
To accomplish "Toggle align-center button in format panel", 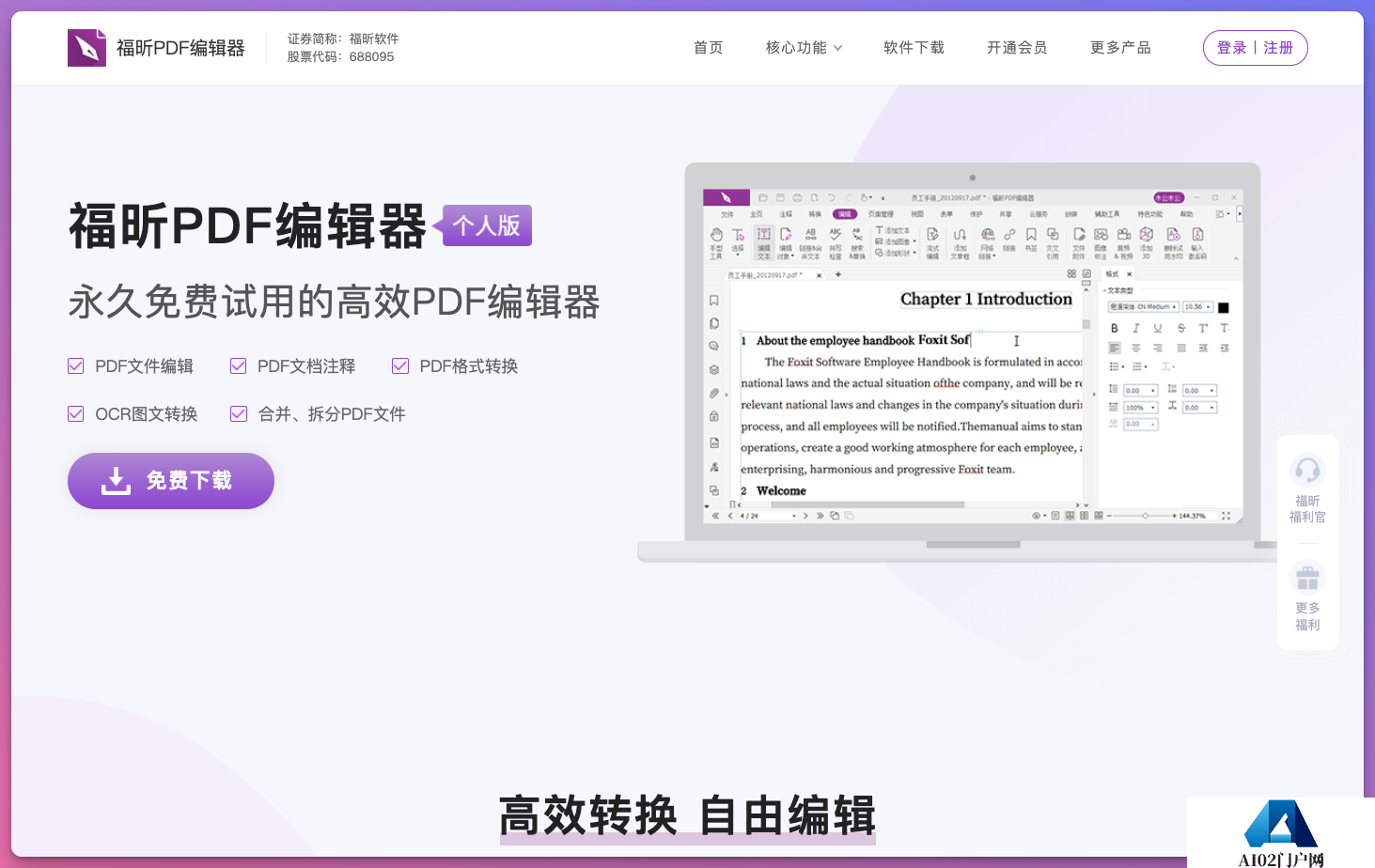I will (x=1136, y=348).
